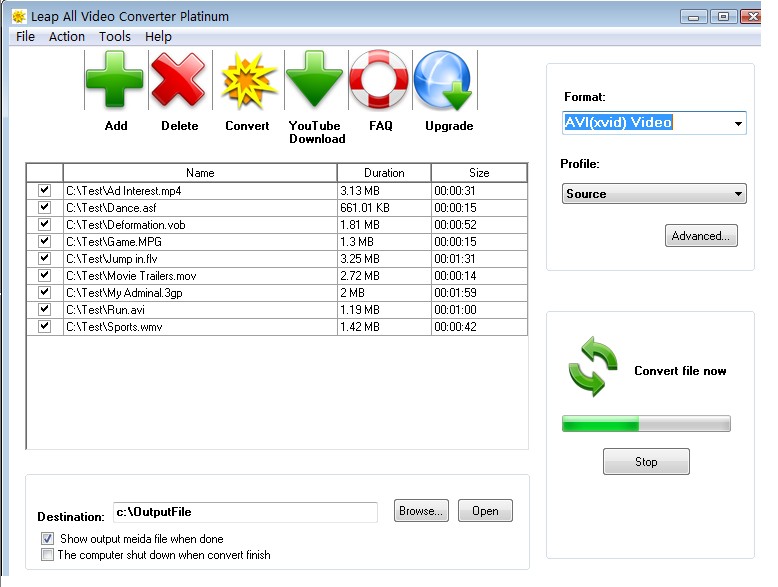778x587 pixels.
Task: Select the C:\Test\My Adminal.3gp file name
Action: click(x=124, y=293)
